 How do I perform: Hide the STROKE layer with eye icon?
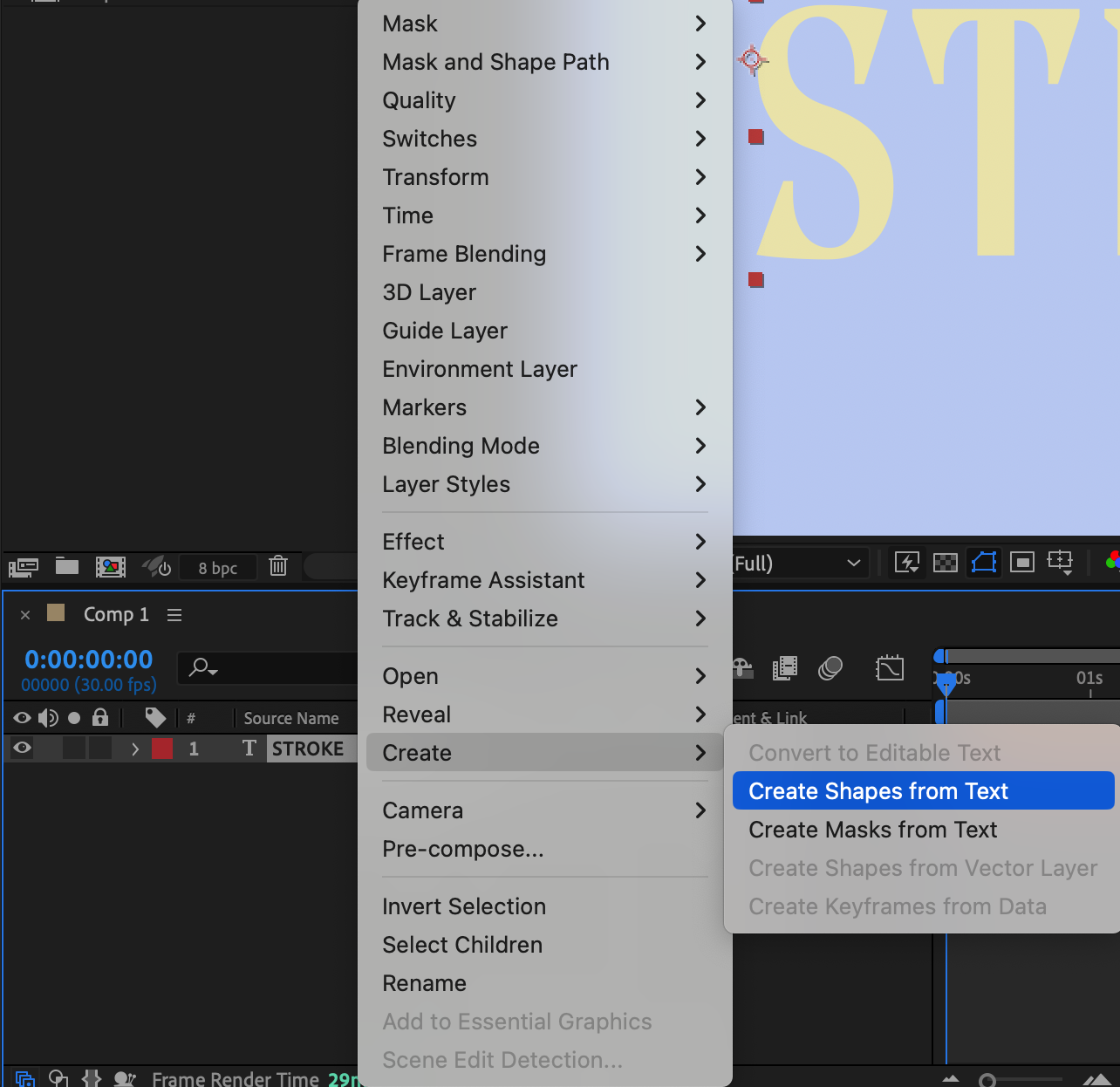tap(23, 748)
